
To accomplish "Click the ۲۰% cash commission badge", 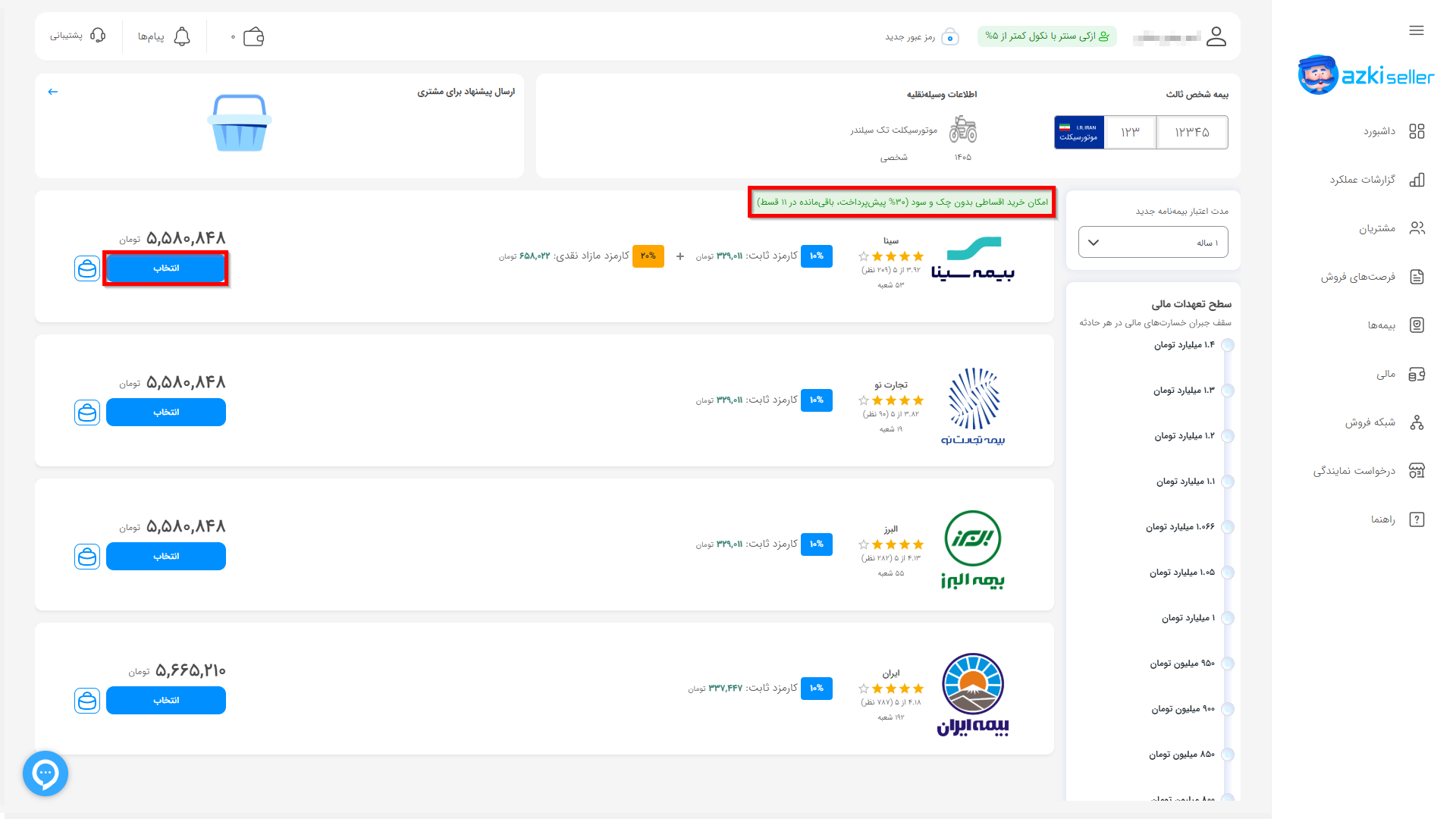I will pyautogui.click(x=648, y=256).
